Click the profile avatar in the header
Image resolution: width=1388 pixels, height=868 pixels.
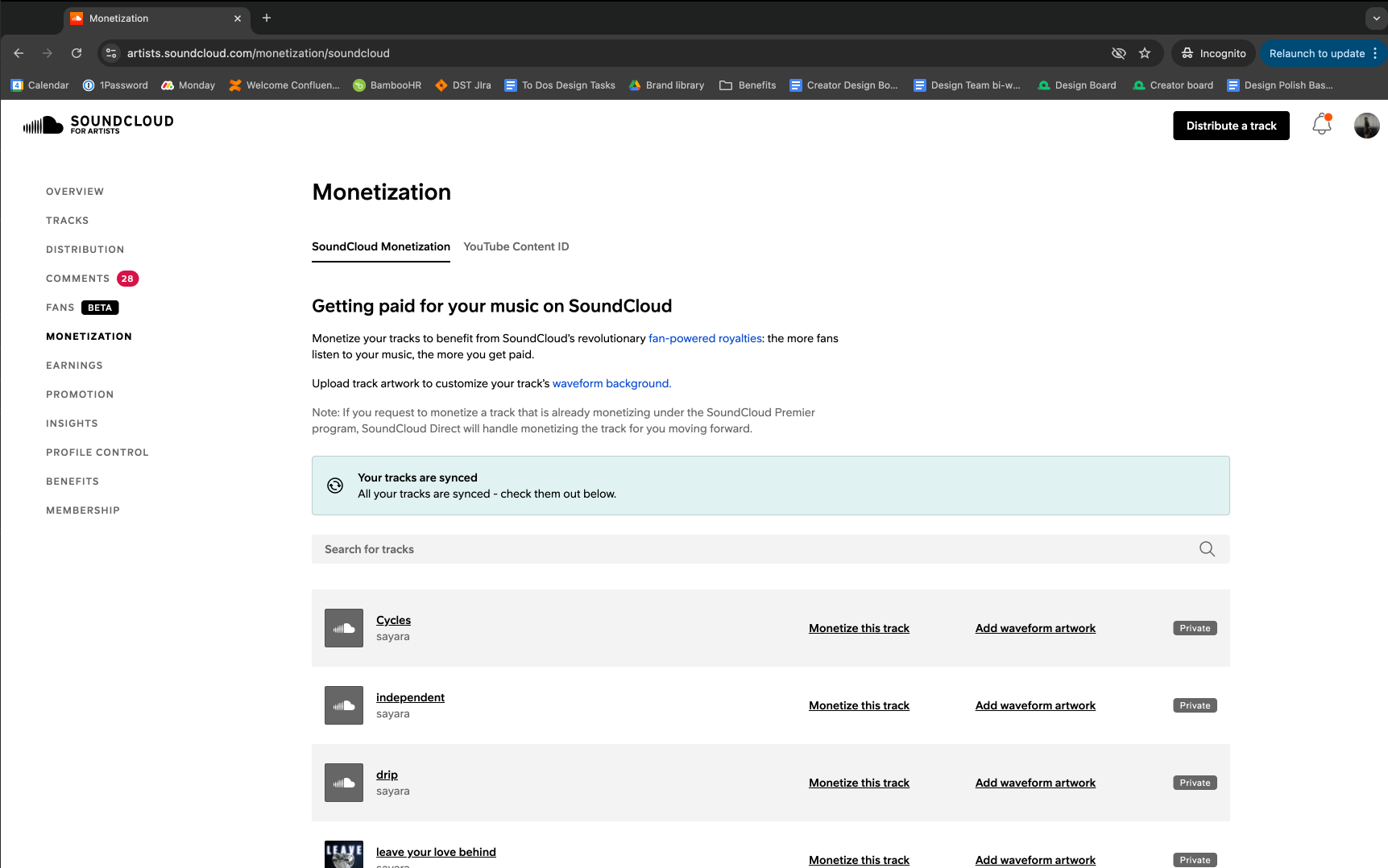[x=1366, y=125]
